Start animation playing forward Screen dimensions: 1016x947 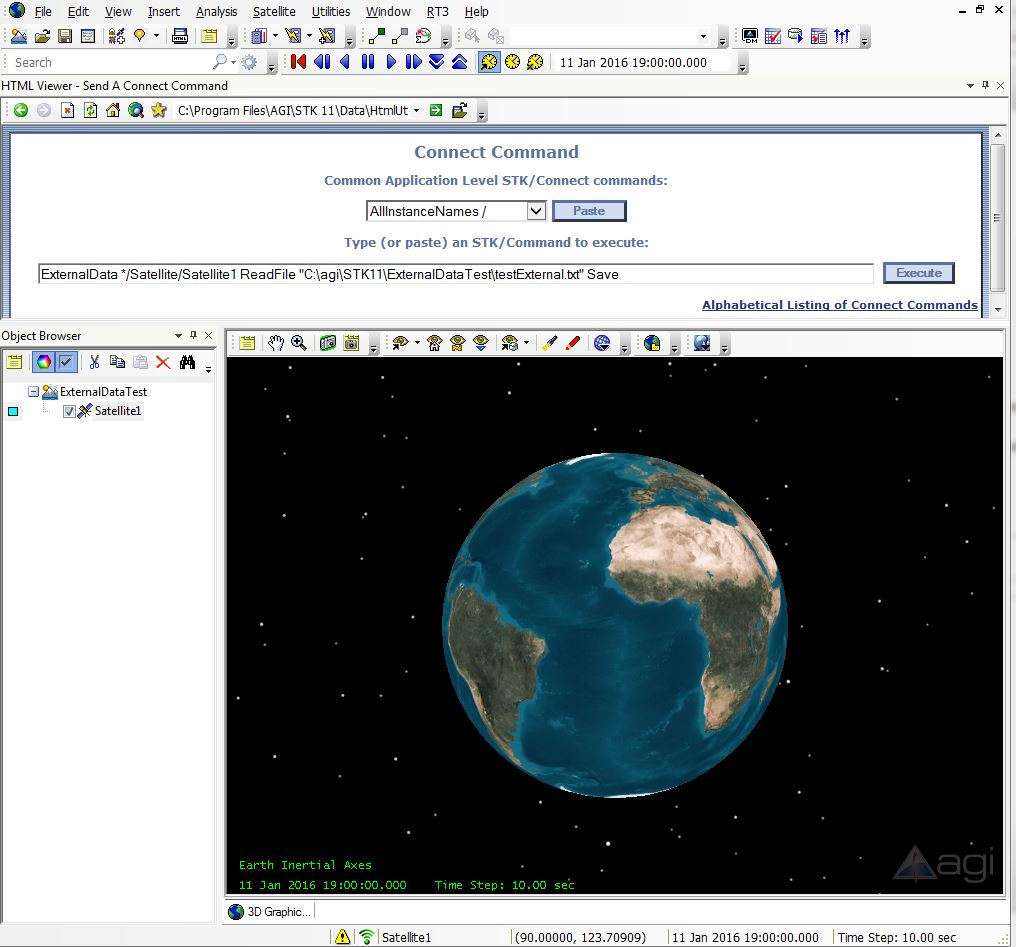(x=391, y=62)
